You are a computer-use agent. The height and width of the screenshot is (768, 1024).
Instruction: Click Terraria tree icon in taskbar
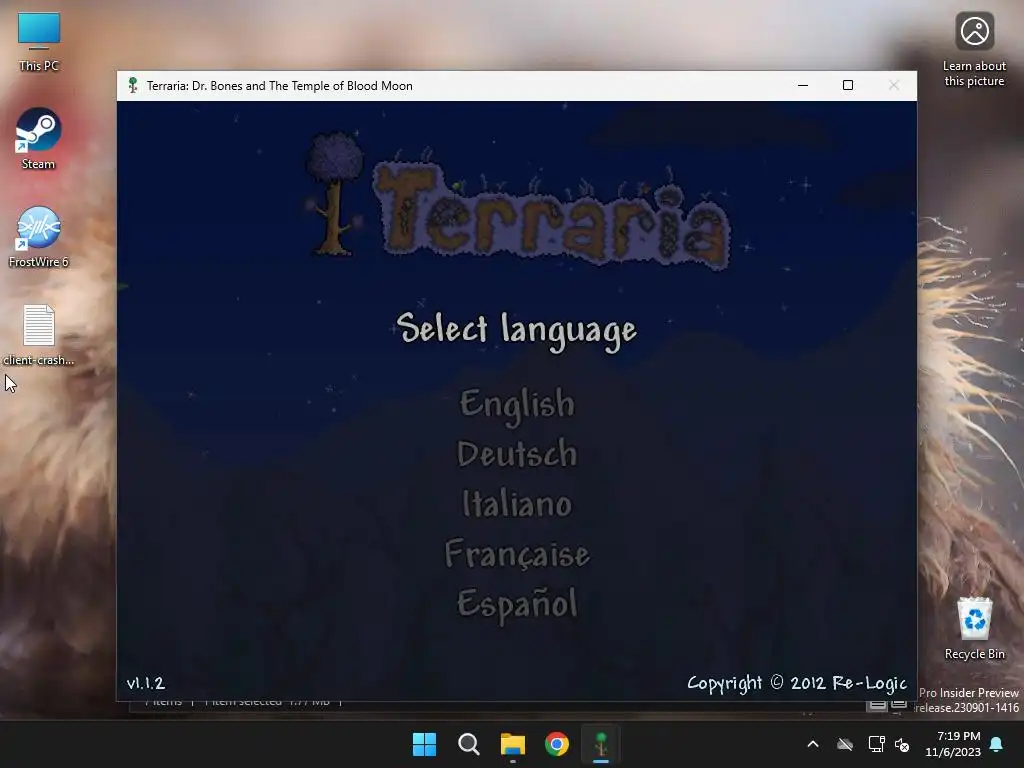pos(601,744)
